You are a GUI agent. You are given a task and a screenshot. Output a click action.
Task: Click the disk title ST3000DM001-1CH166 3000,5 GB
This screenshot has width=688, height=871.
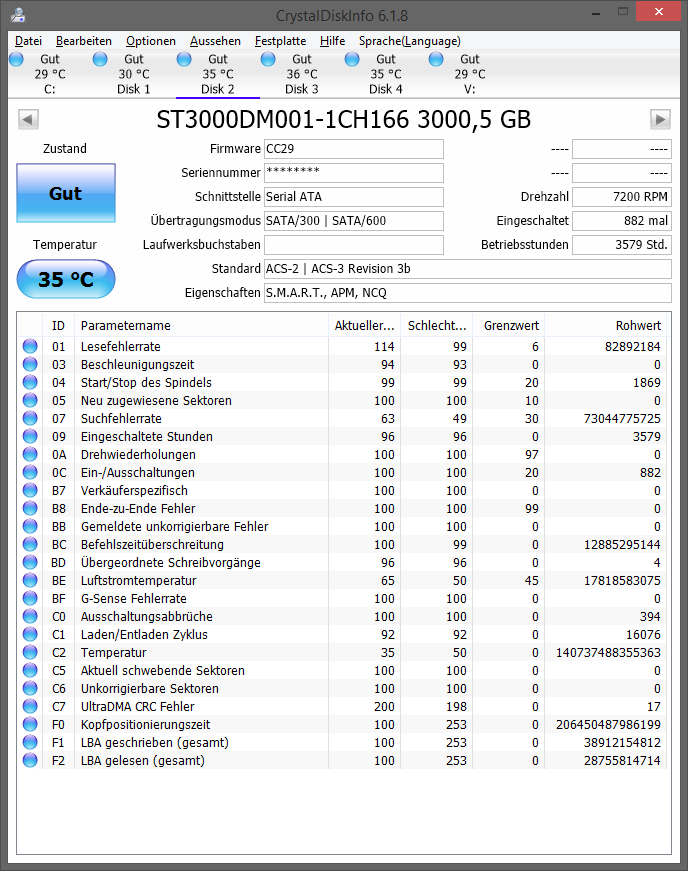[344, 119]
